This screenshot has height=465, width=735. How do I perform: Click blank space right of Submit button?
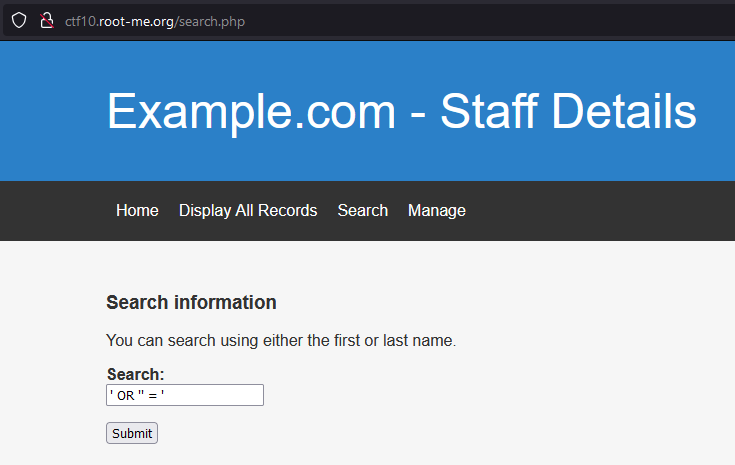click(x=400, y=433)
